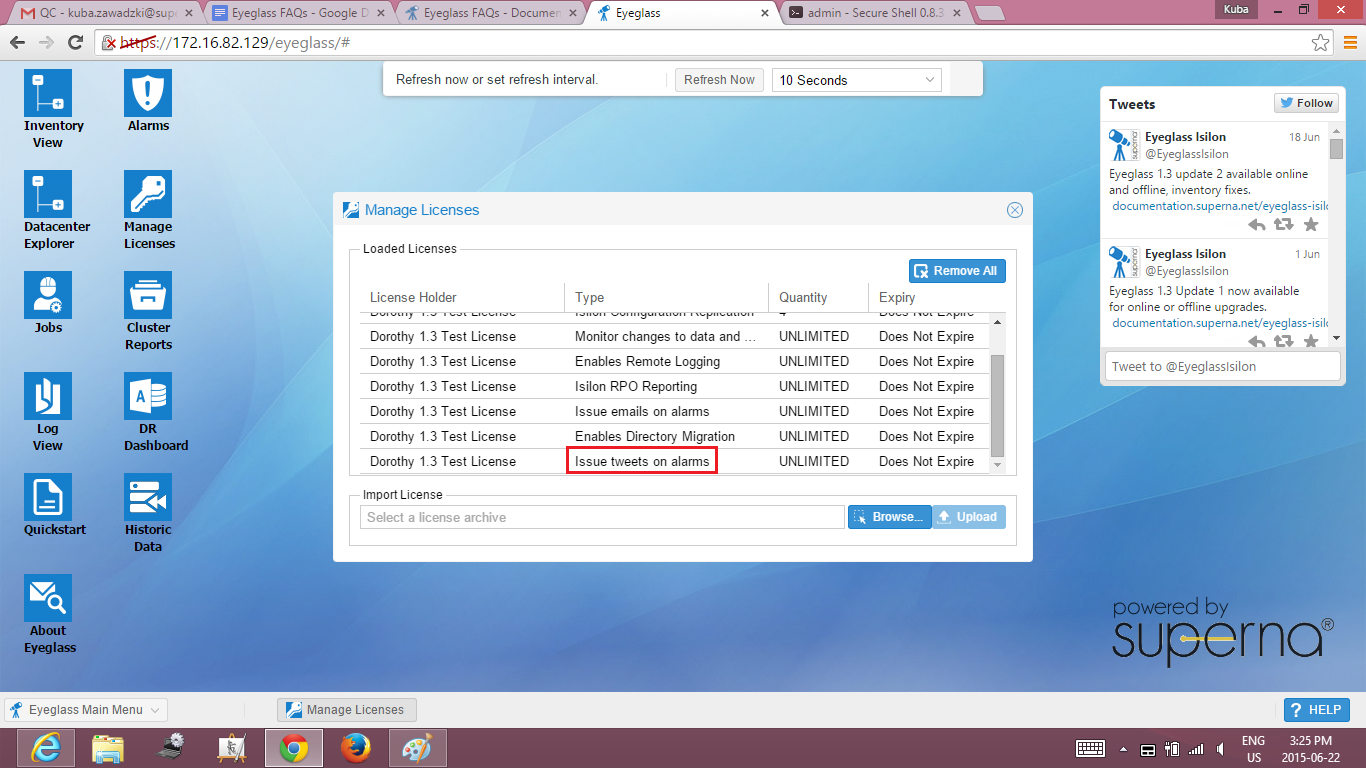Screen dimensions: 1366x768
Task: Close the Manage Licenses dialog
Action: point(1014,210)
